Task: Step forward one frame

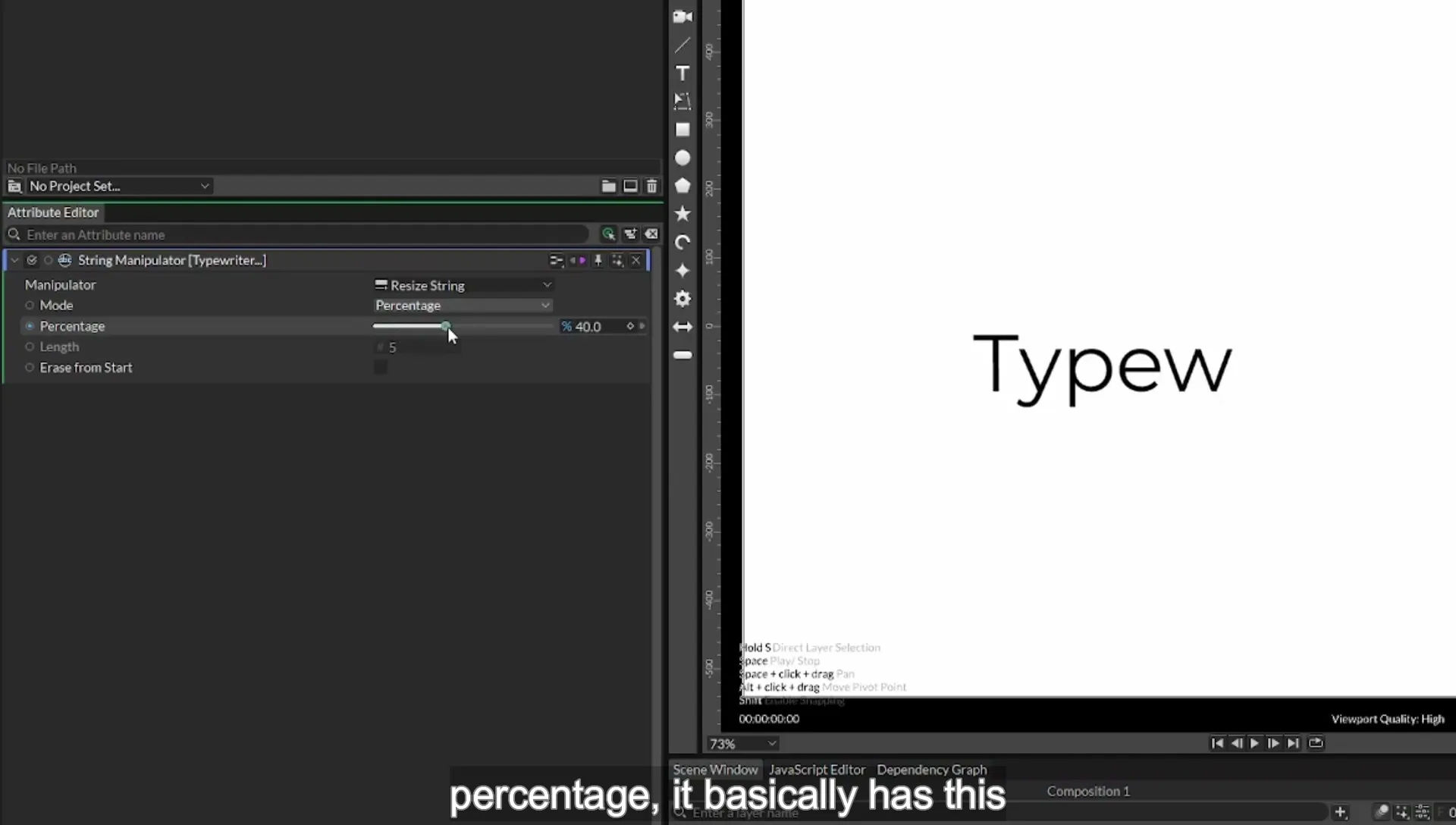Action: click(1274, 743)
